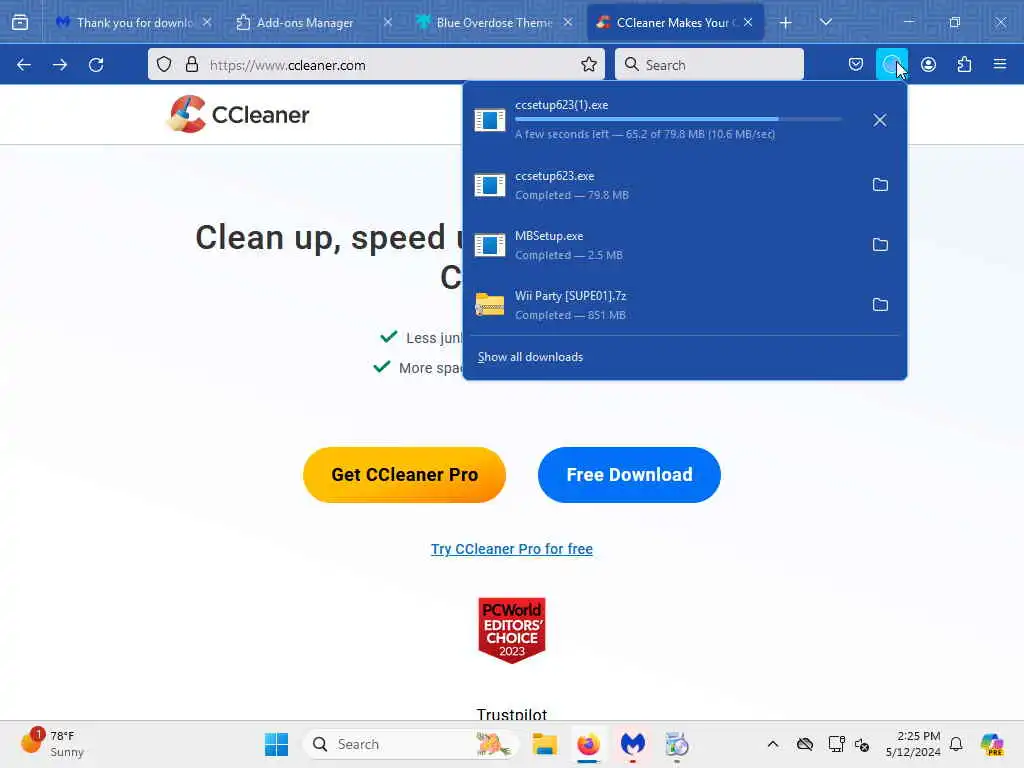Screen dimensions: 1024x768
Task: Click the OneDrive cloud tray icon
Action: point(805,744)
